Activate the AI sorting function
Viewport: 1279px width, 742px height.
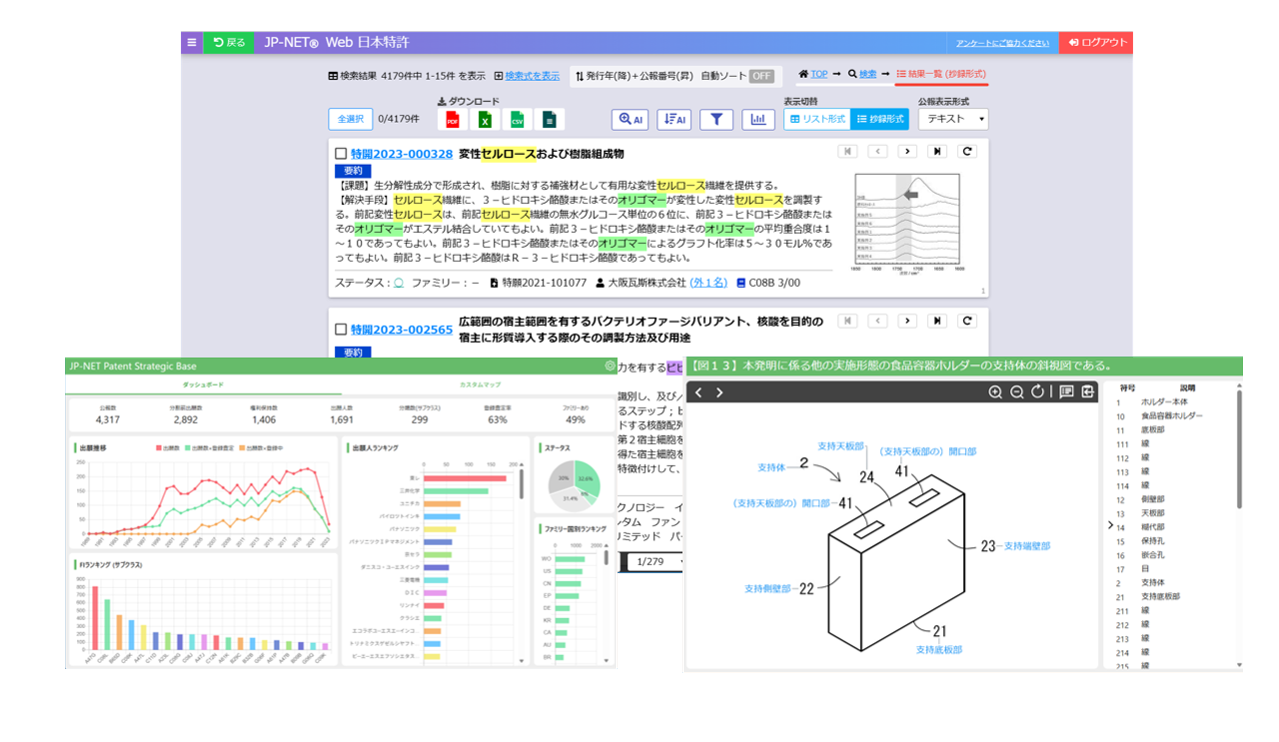point(674,119)
